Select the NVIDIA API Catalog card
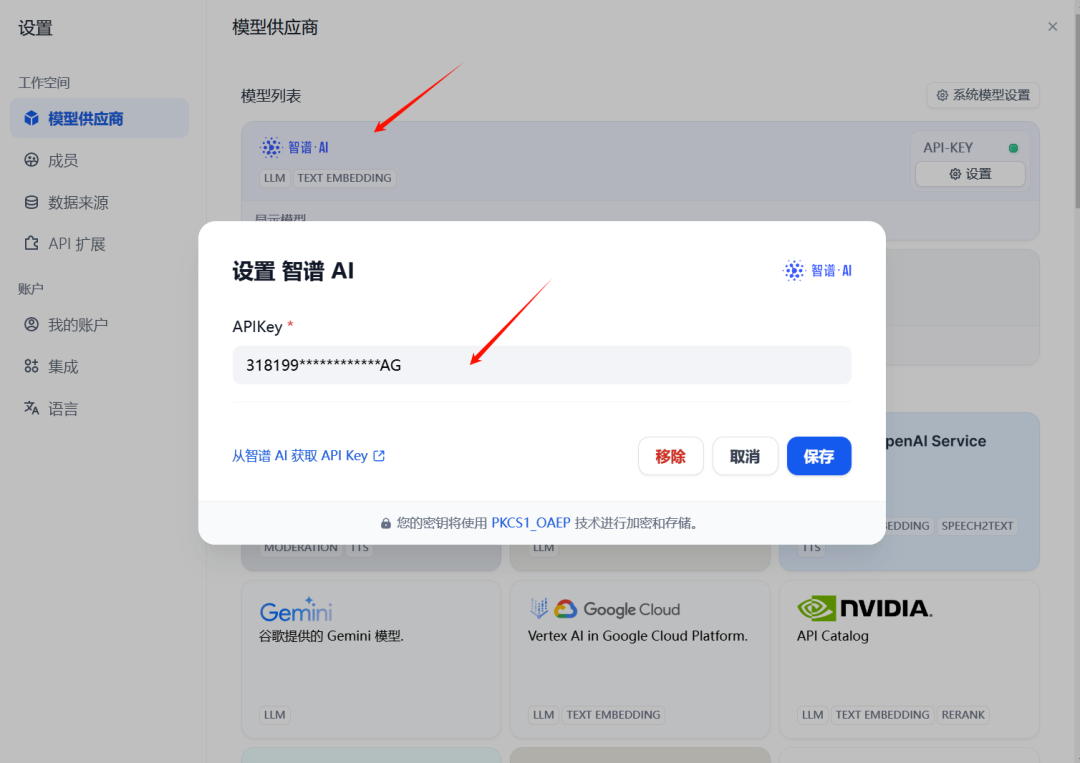The width and height of the screenshot is (1080, 763). pyautogui.click(x=909, y=659)
